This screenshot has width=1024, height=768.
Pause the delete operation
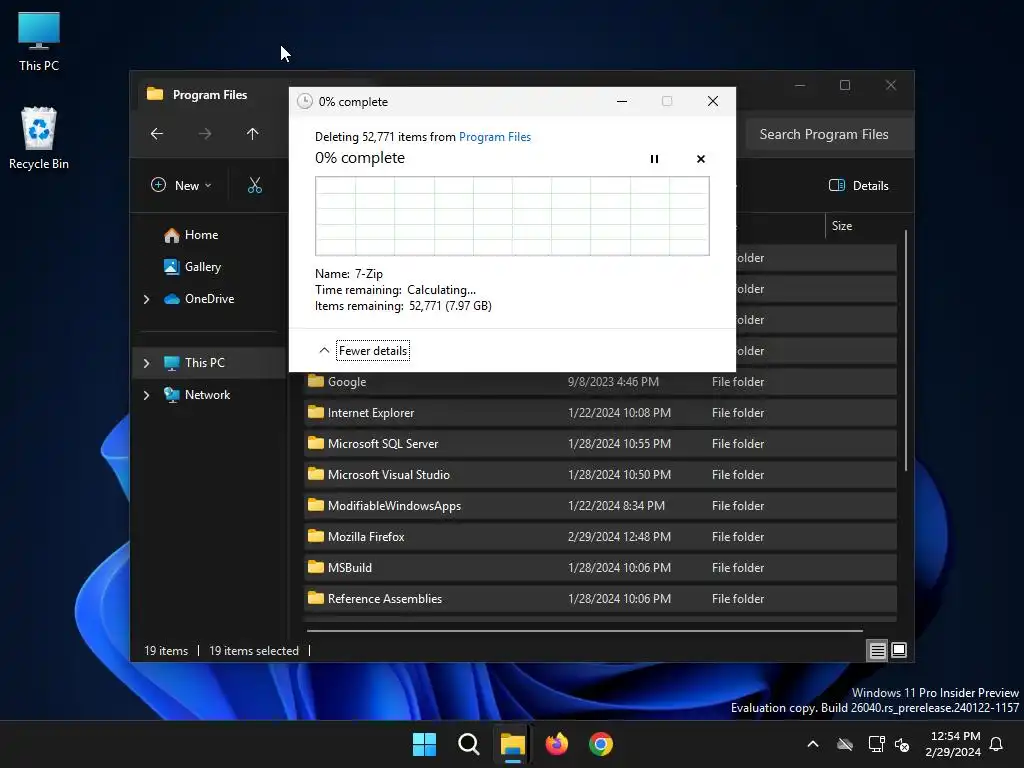(654, 159)
